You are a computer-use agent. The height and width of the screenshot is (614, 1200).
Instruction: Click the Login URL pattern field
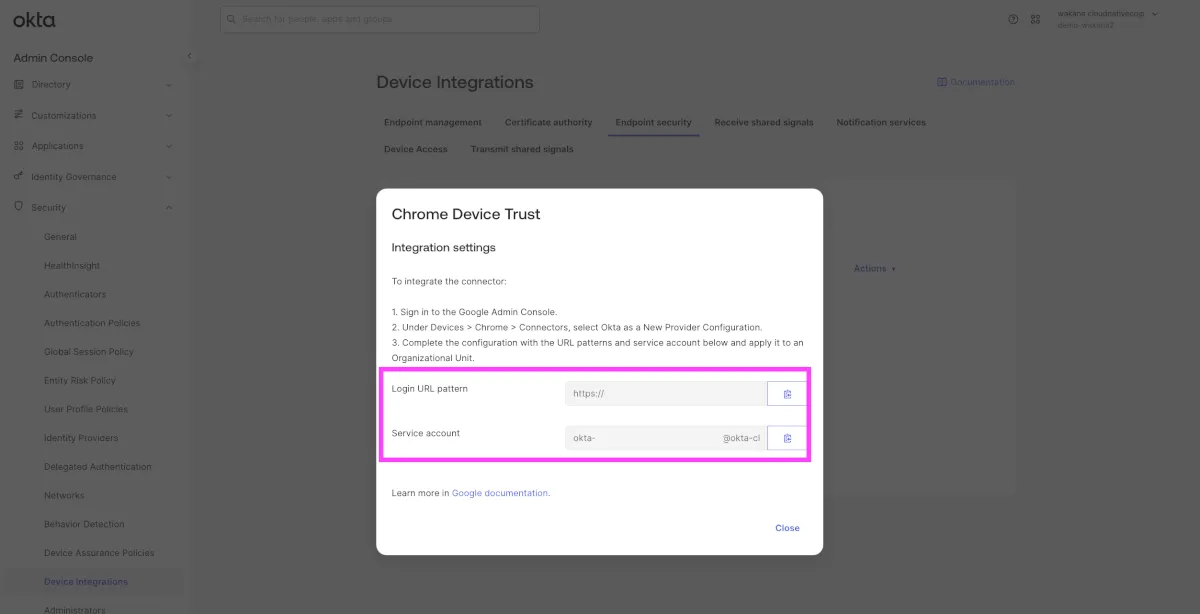(665, 394)
